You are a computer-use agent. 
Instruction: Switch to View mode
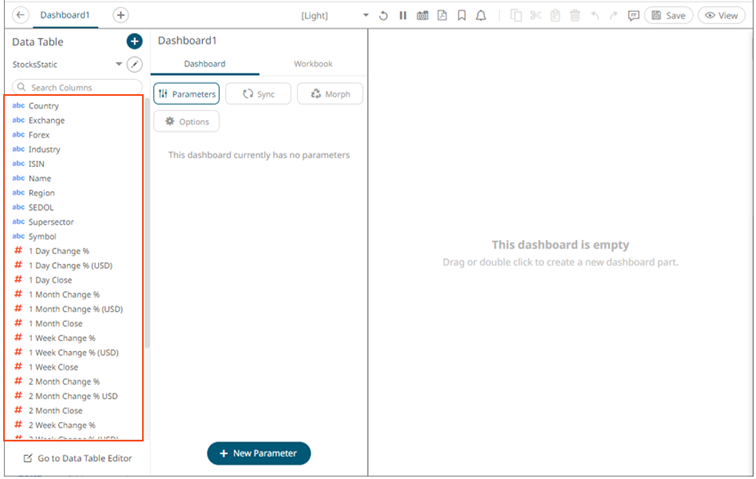point(721,15)
